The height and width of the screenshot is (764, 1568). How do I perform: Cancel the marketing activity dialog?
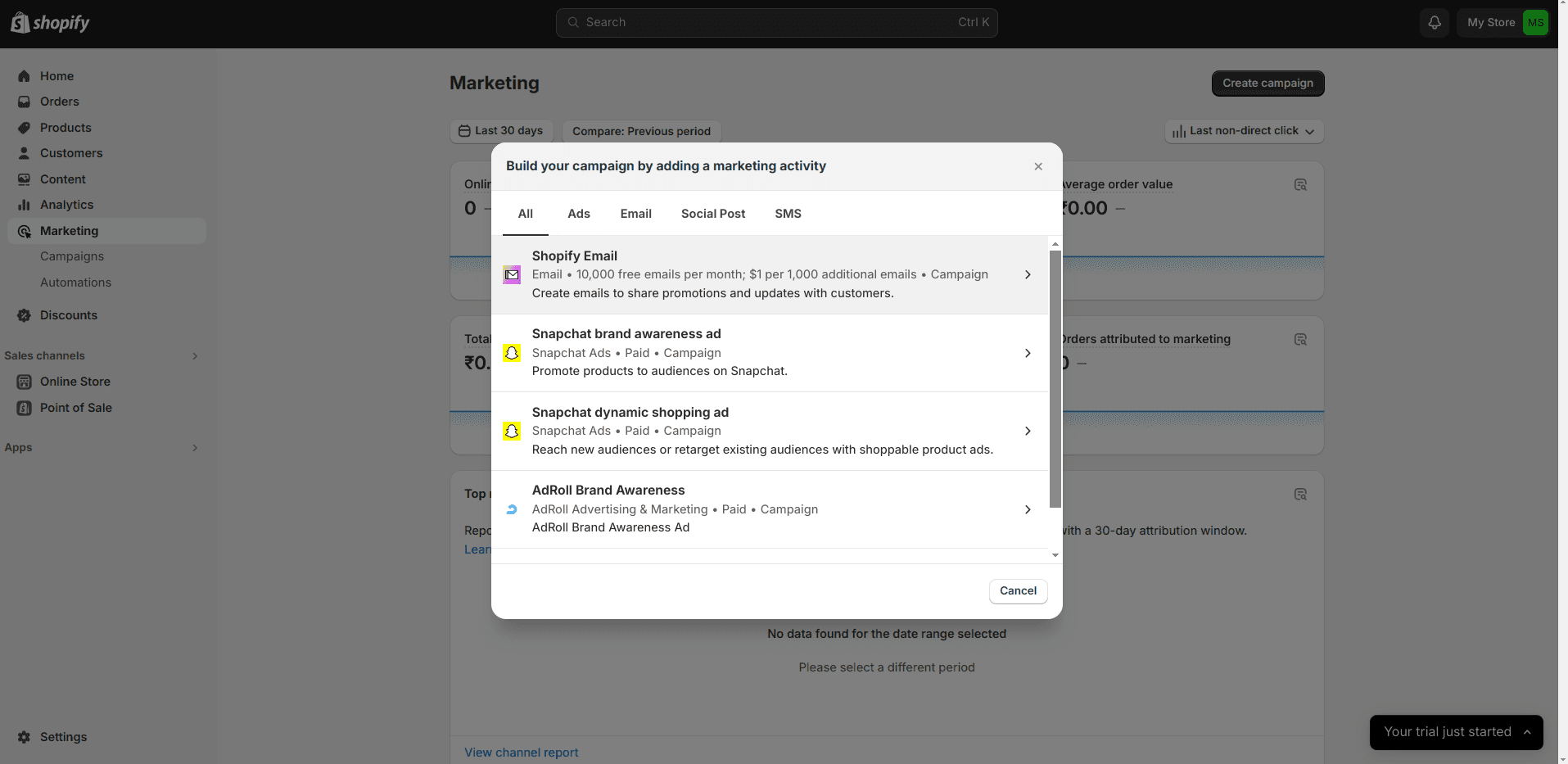pos(1017,590)
